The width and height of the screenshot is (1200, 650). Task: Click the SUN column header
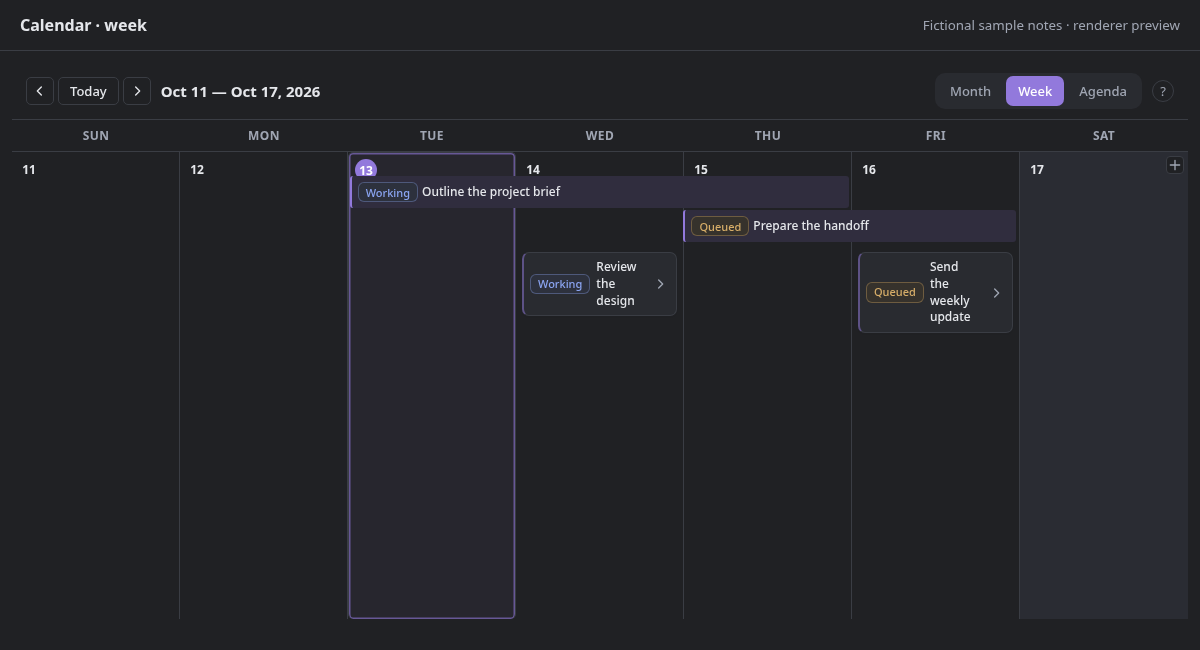click(96, 136)
